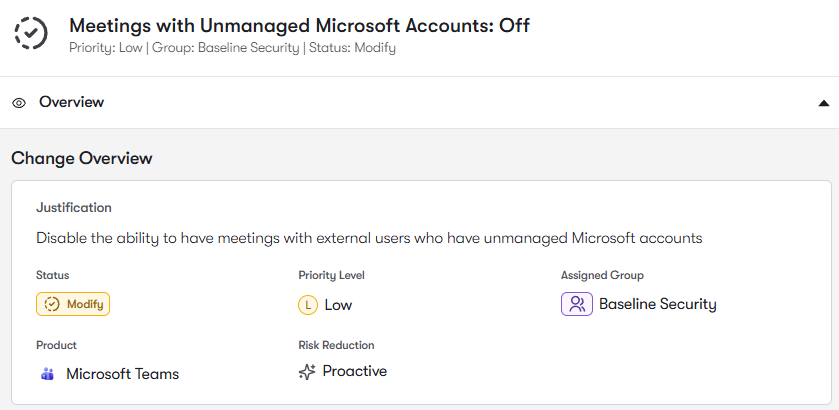
Task: Click the Low priority level text
Action: [x=338, y=305]
